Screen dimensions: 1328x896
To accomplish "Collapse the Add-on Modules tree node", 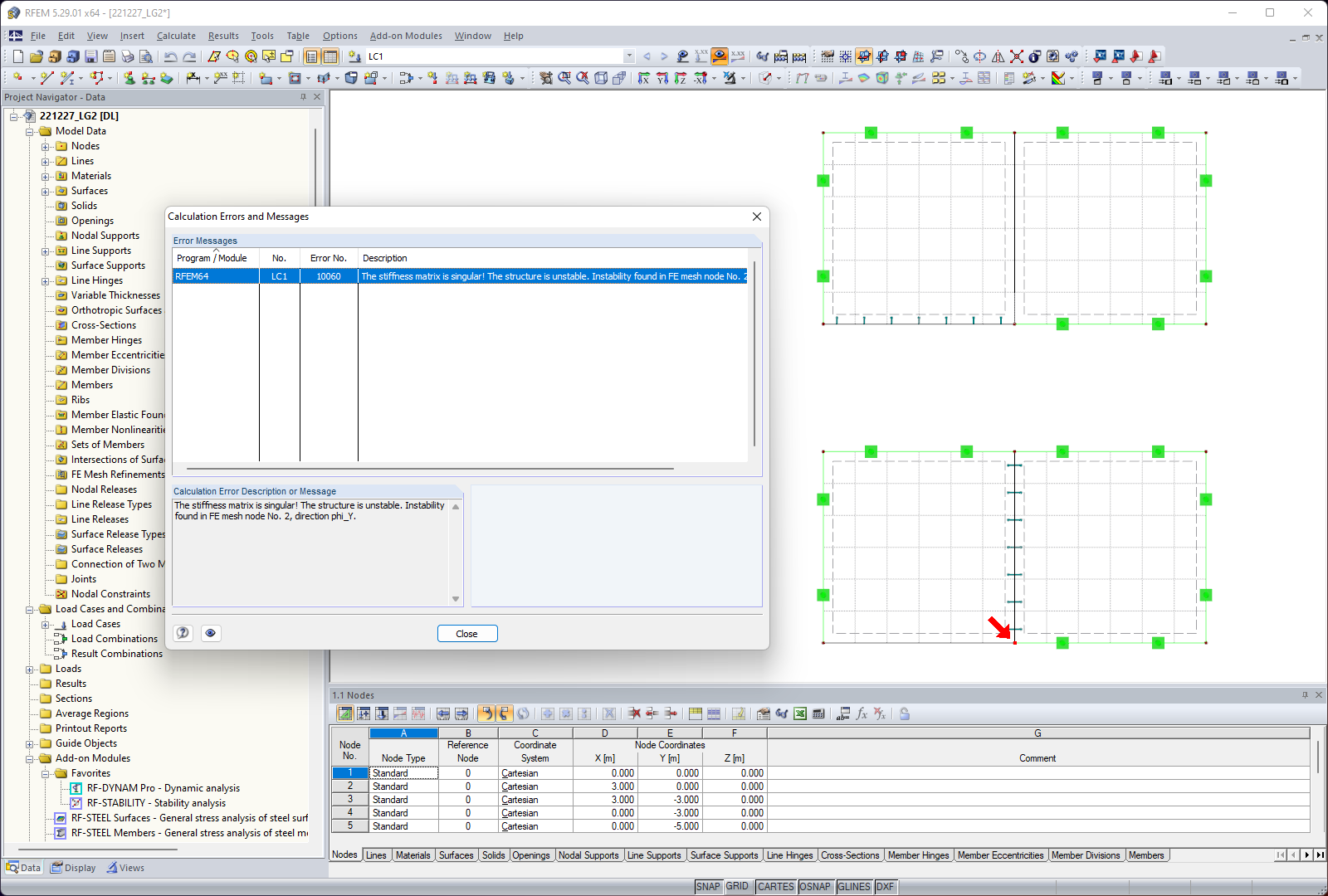I will click(x=30, y=759).
